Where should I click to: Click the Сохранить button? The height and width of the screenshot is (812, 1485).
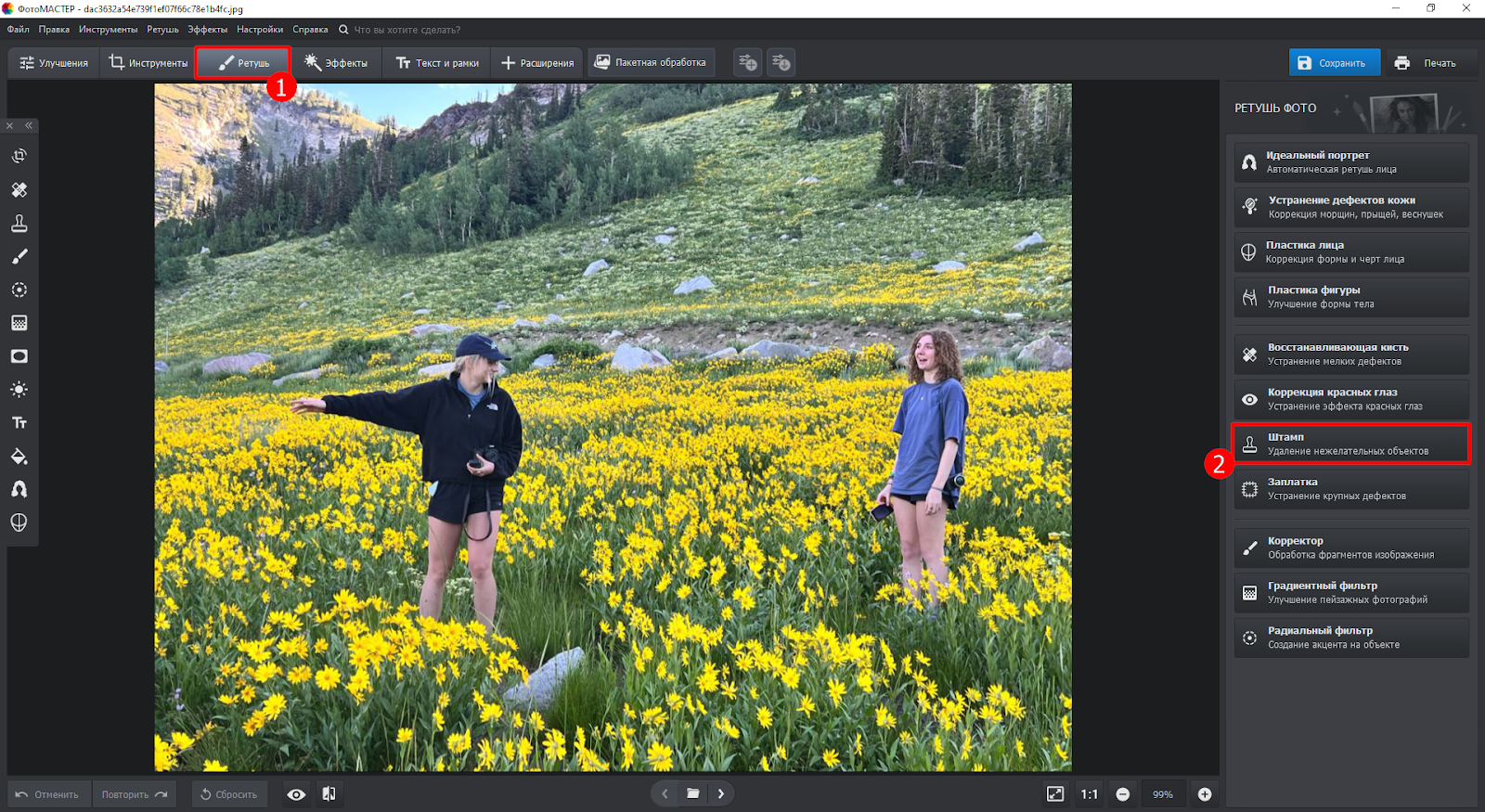tap(1335, 63)
